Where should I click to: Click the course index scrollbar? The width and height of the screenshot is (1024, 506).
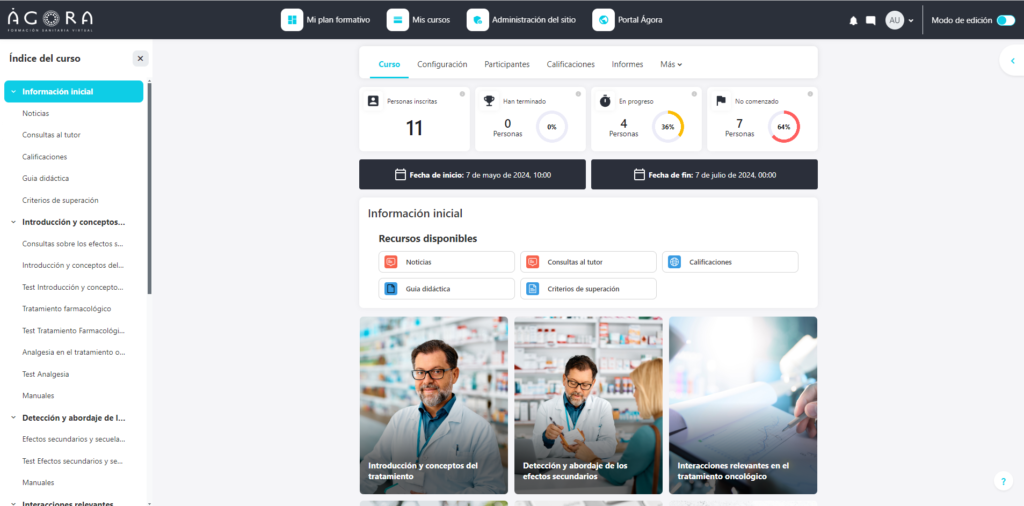click(x=150, y=188)
